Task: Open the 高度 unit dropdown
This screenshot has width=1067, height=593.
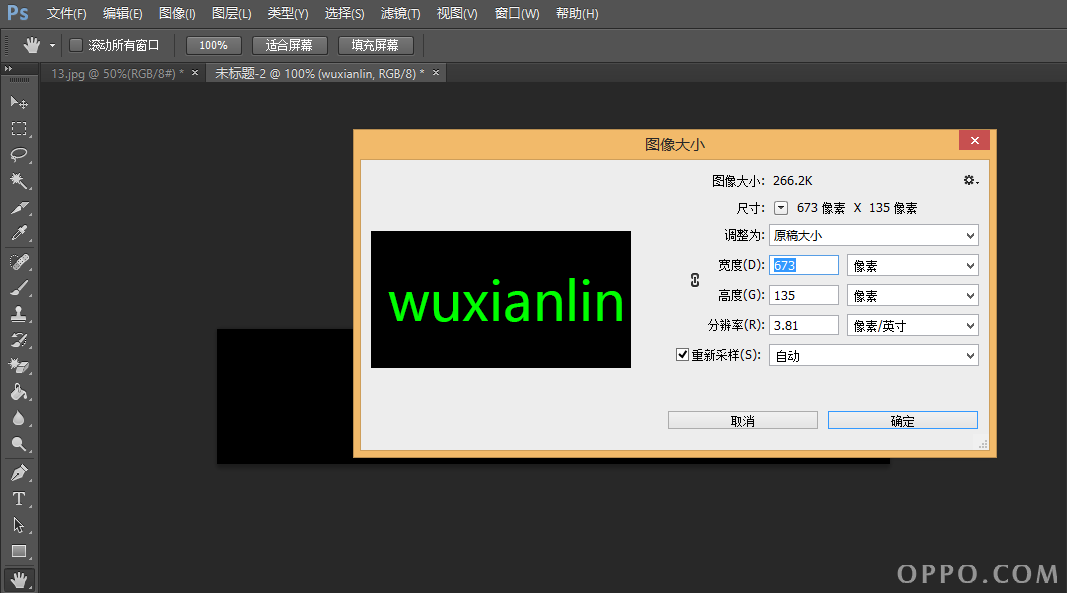Action: (913, 295)
